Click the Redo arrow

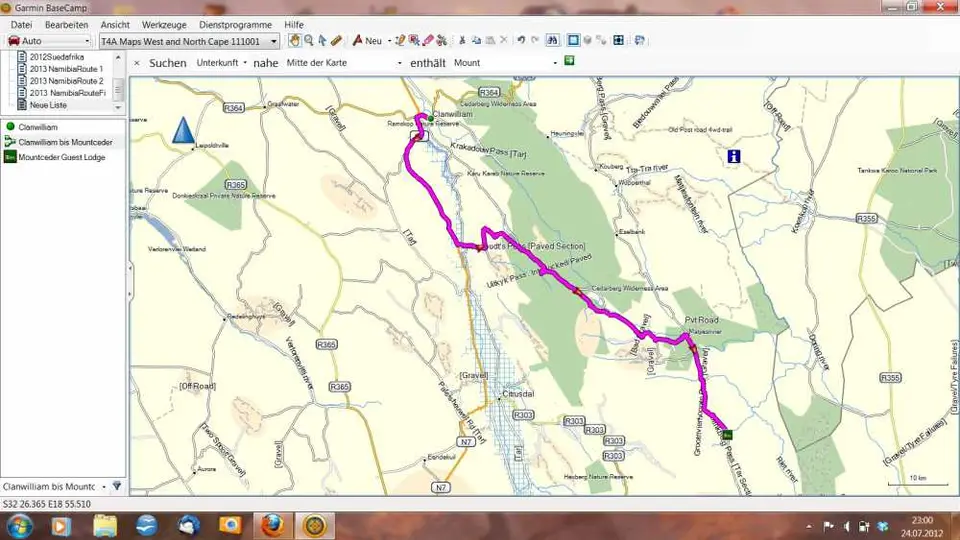[534, 40]
